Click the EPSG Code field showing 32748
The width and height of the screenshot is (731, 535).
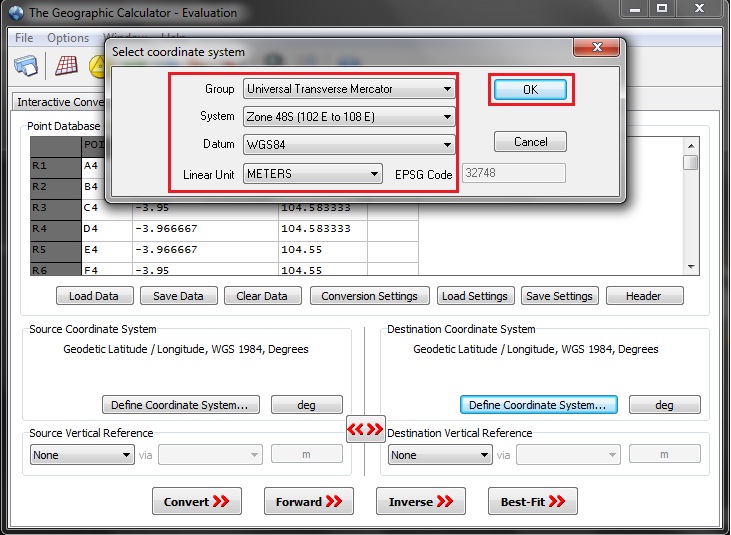click(514, 173)
